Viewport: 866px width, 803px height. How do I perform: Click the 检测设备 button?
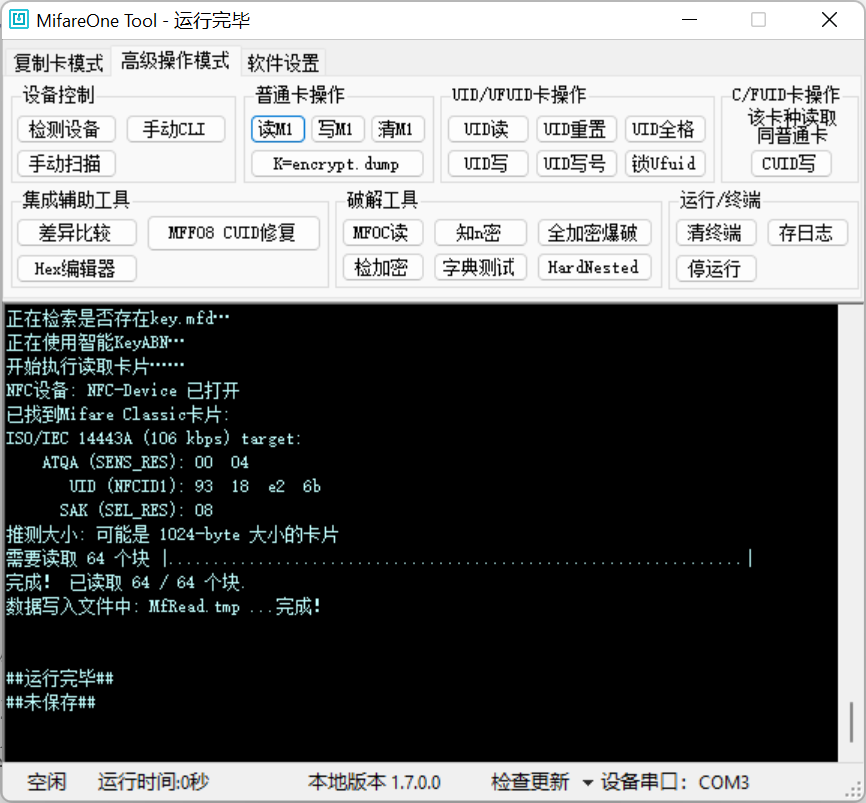(66, 129)
